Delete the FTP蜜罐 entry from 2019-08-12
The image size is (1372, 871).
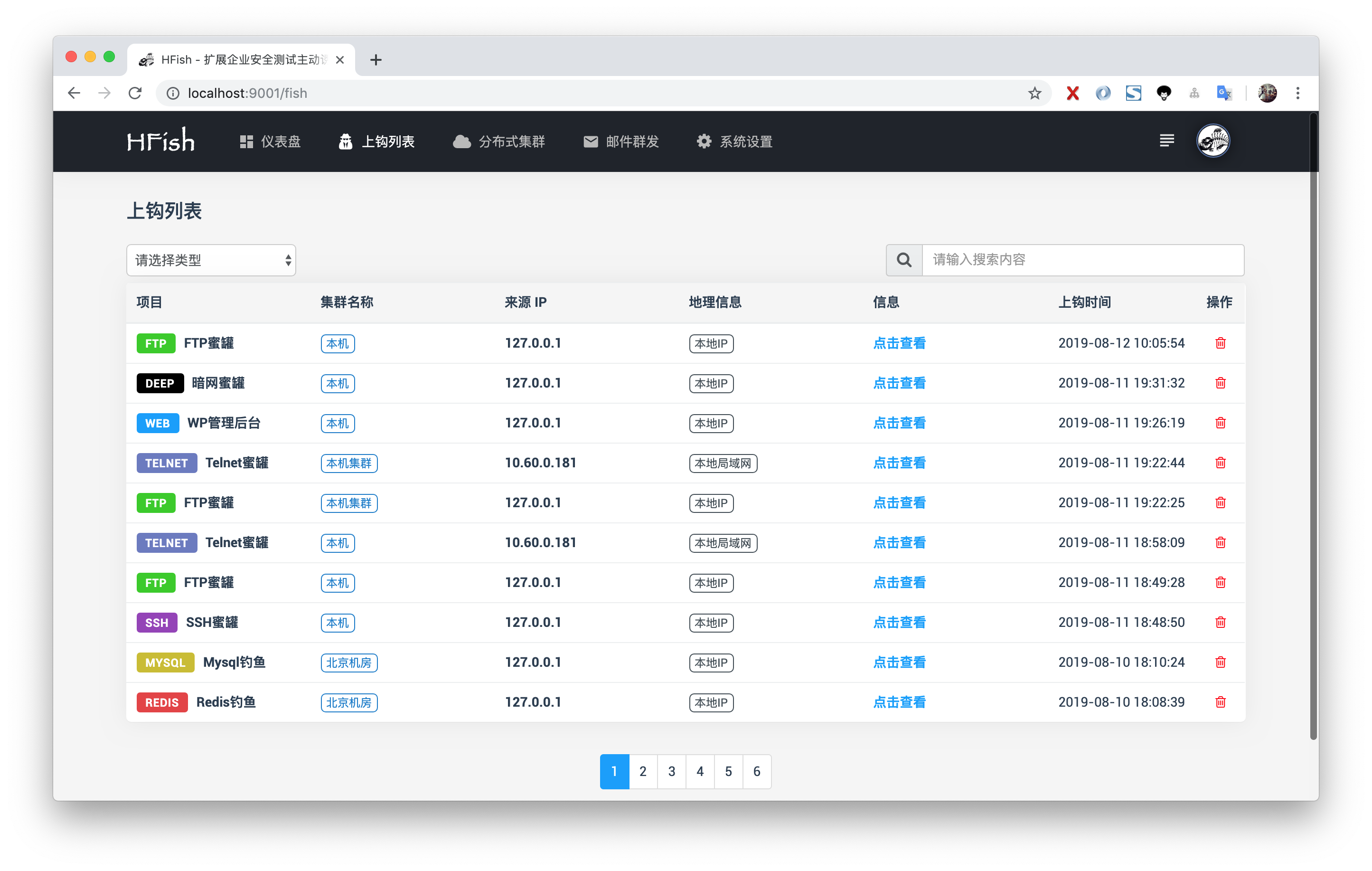click(x=1220, y=343)
